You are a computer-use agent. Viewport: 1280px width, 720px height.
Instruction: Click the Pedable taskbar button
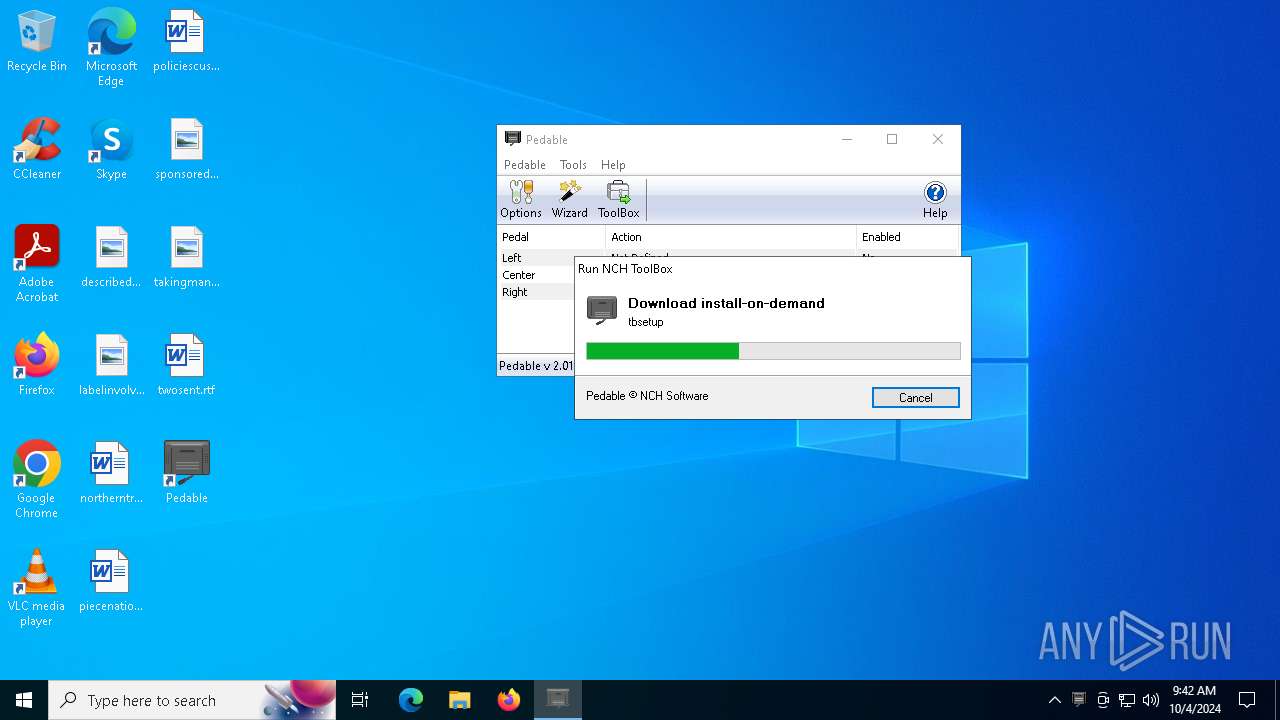click(x=558, y=700)
